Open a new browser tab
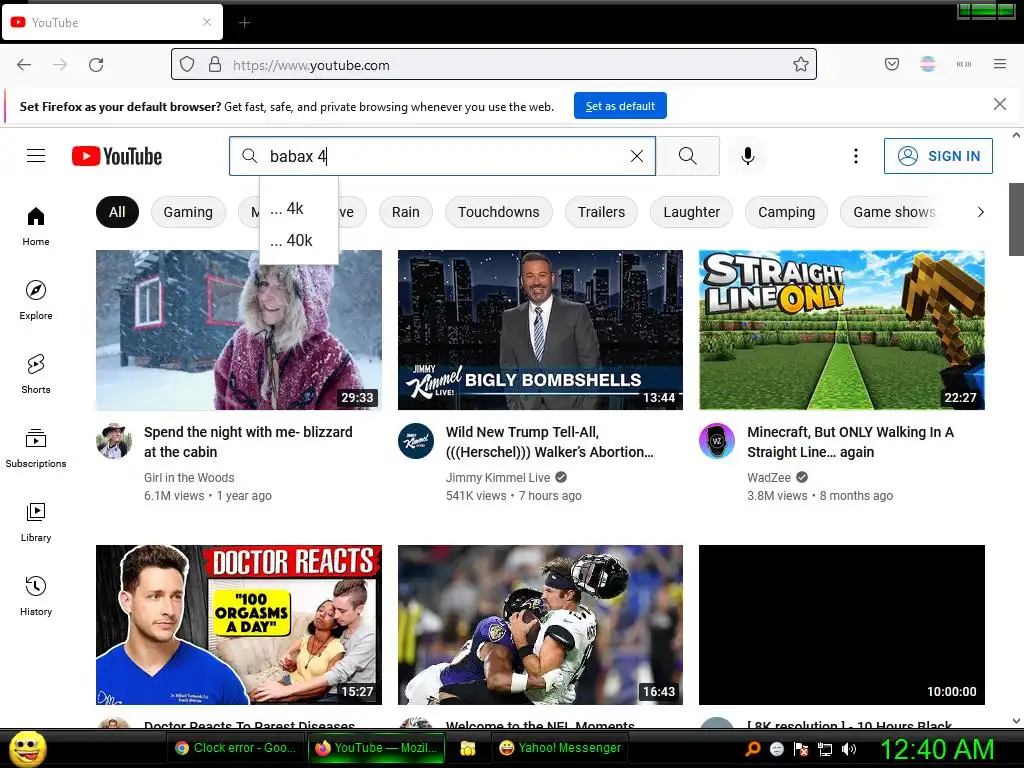Screen dimensions: 1024x768 pyautogui.click(x=244, y=23)
